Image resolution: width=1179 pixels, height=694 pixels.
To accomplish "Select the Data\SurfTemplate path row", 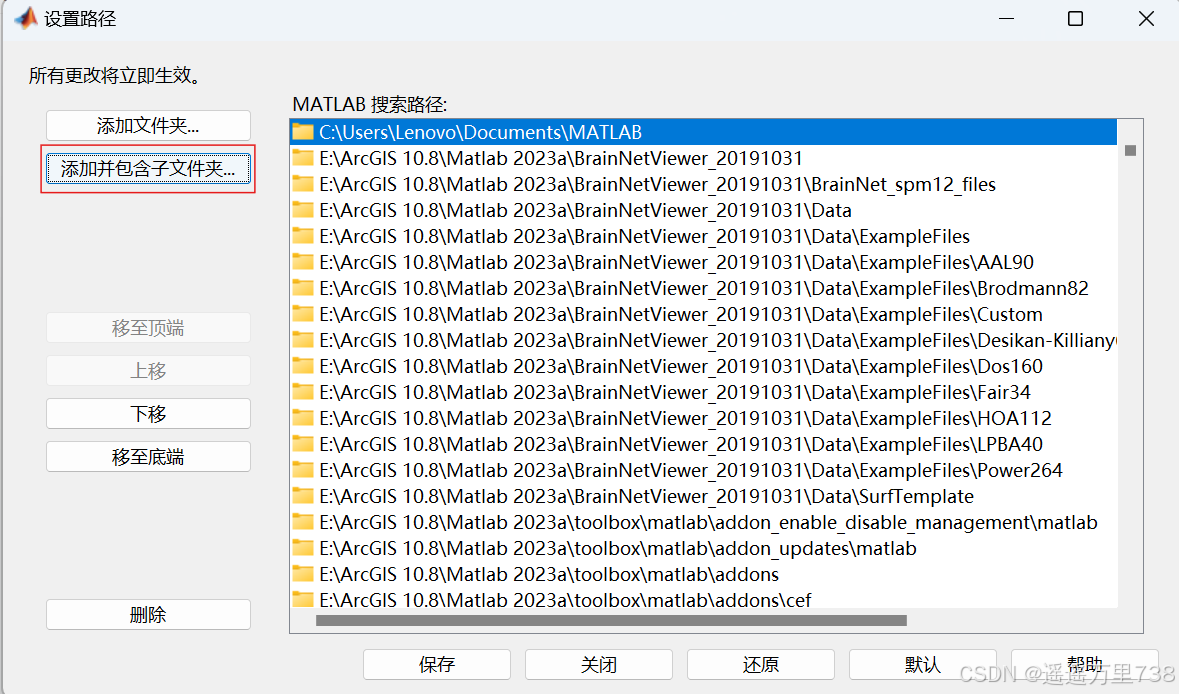I will pyautogui.click(x=703, y=496).
